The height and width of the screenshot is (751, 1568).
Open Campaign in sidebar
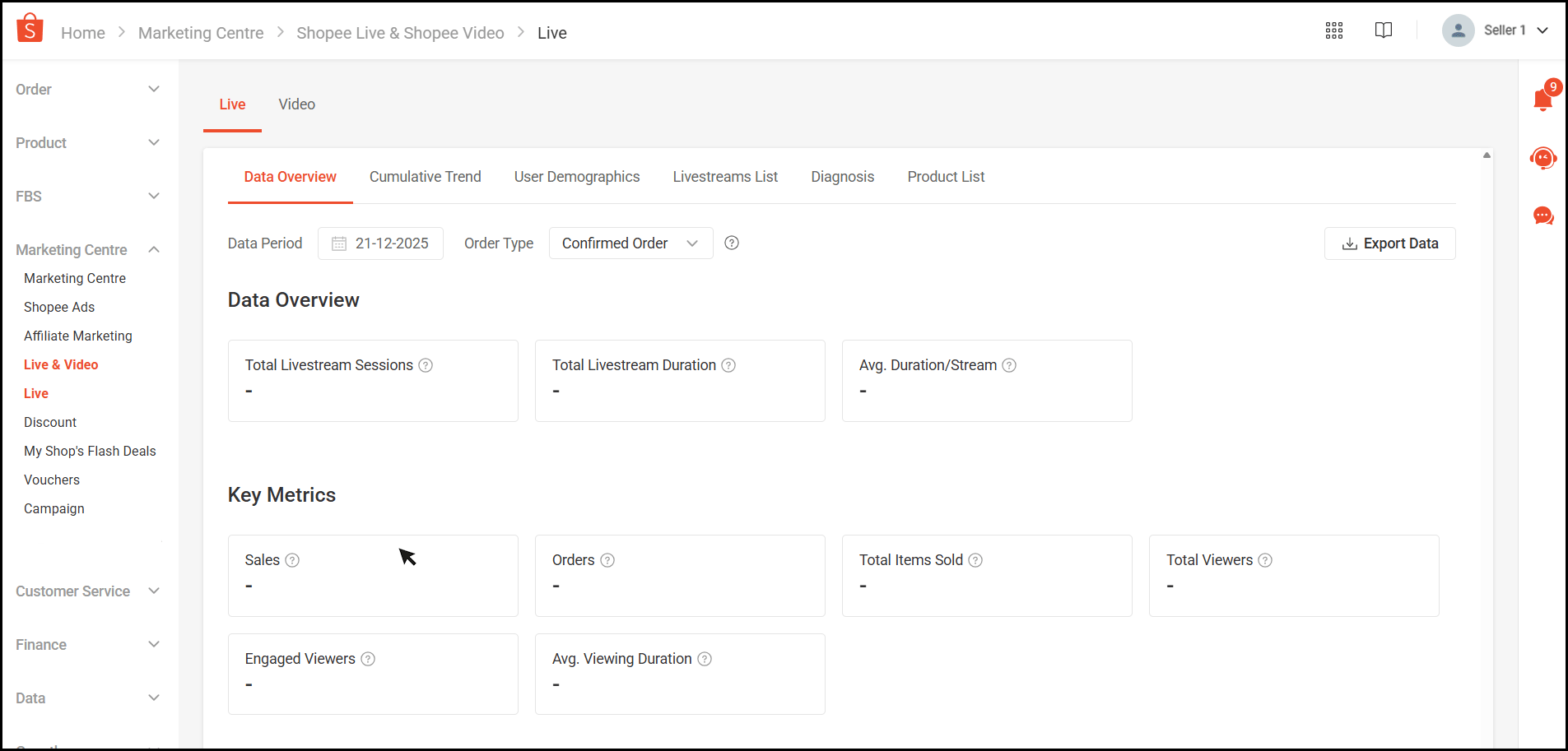coord(54,508)
